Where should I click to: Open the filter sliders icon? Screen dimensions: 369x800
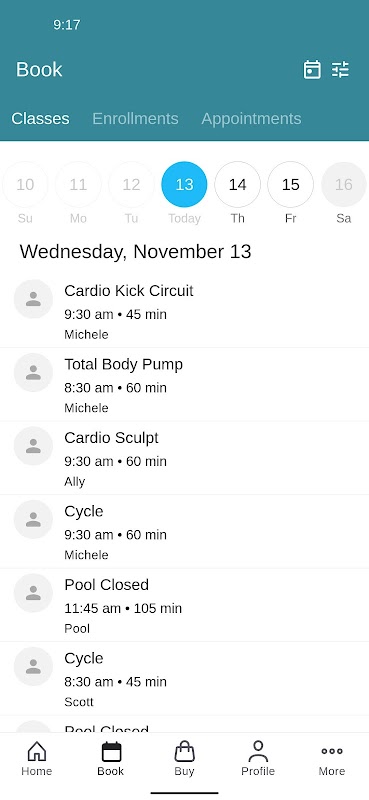pyautogui.click(x=340, y=69)
